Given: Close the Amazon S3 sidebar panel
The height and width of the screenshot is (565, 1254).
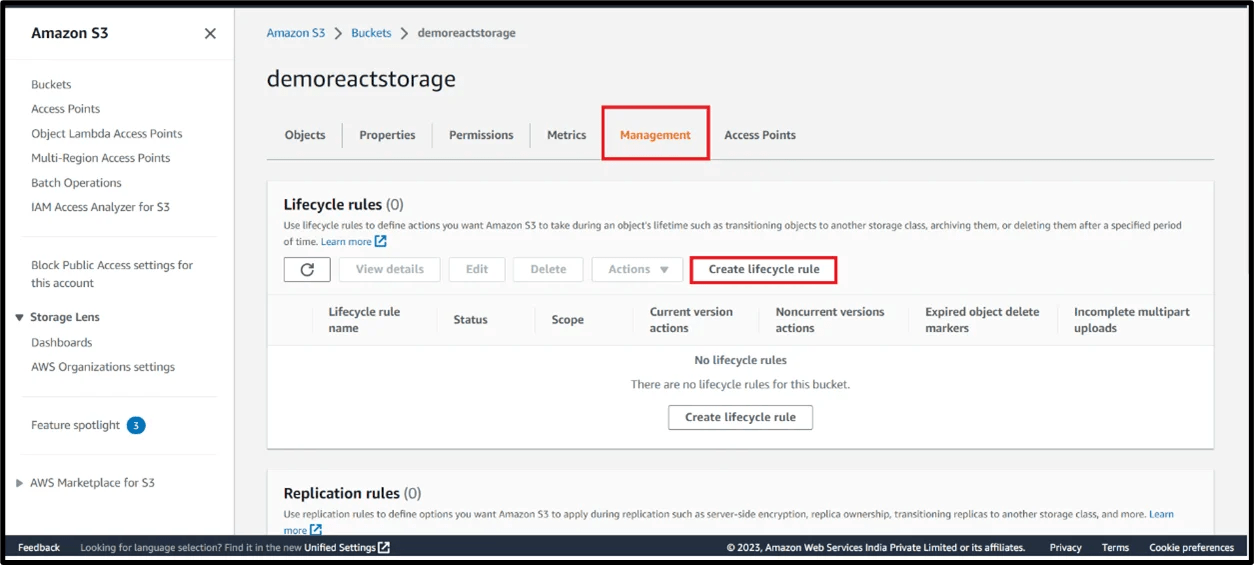Looking at the screenshot, I should [210, 33].
